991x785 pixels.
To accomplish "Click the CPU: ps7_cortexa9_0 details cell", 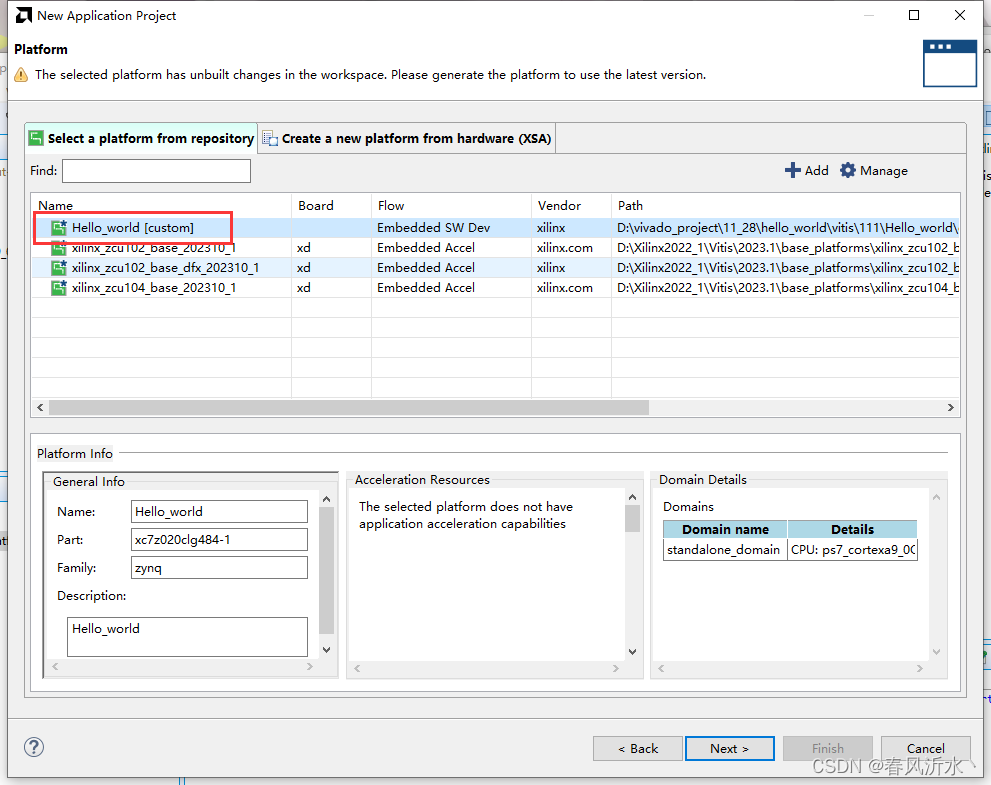I will tap(852, 550).
